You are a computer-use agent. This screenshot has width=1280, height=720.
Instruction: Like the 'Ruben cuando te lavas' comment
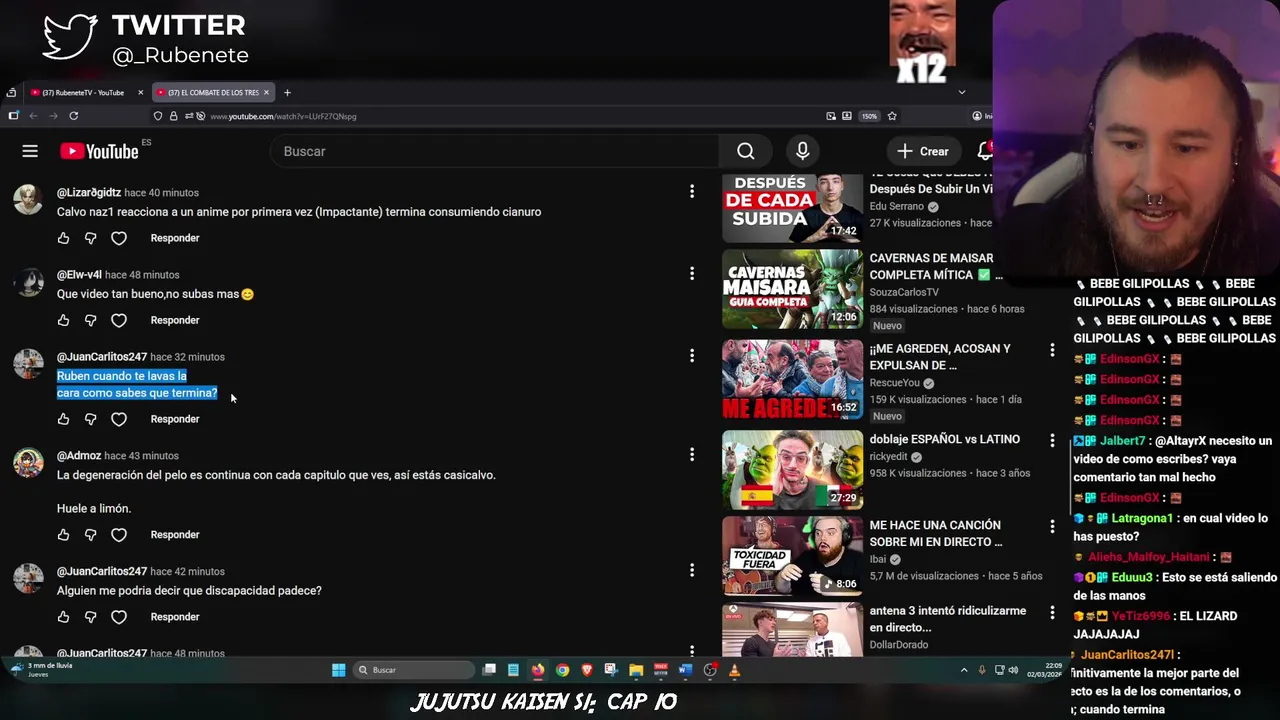[x=63, y=419]
